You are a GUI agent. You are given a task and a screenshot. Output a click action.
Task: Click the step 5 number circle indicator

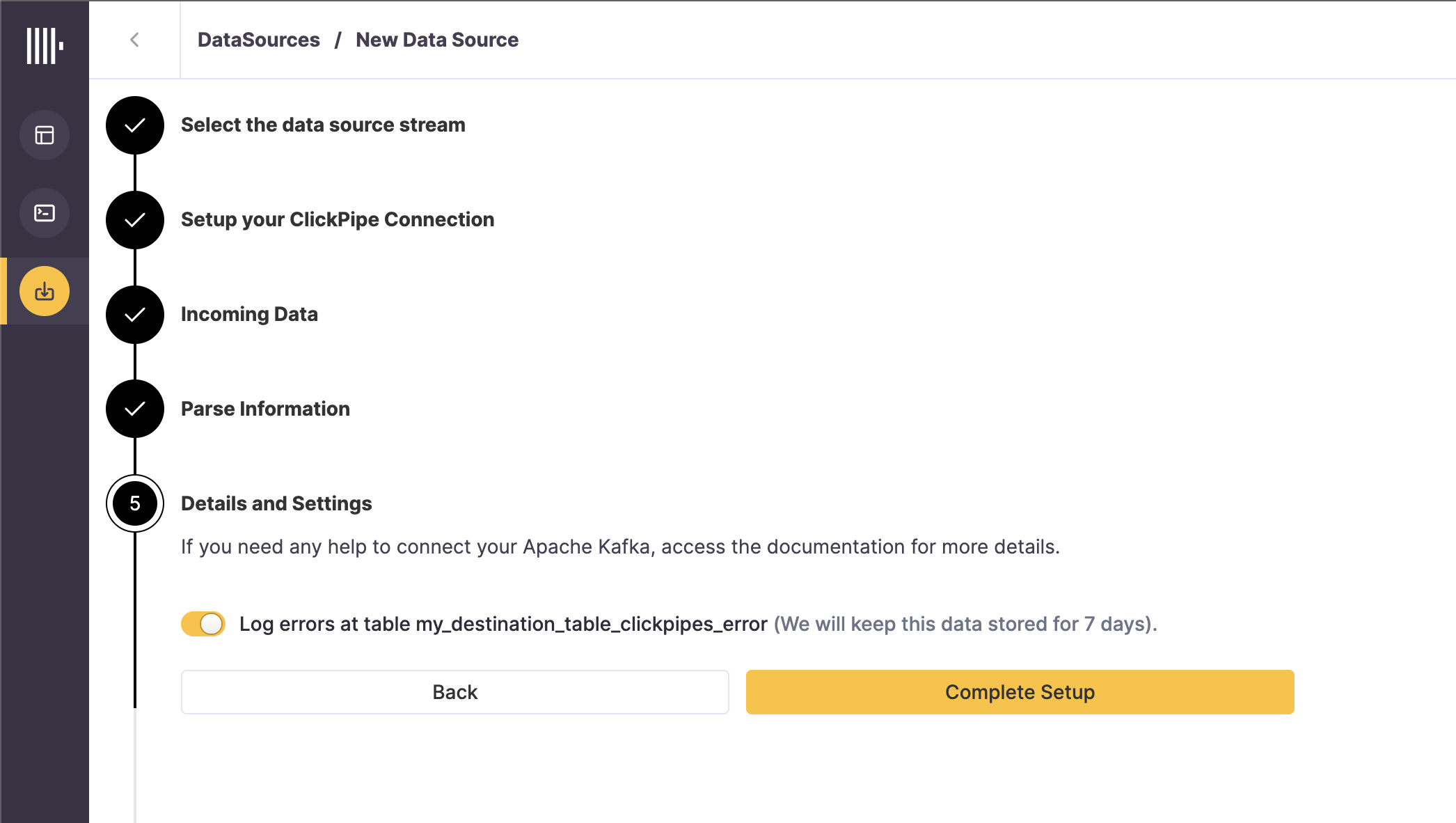click(x=134, y=503)
